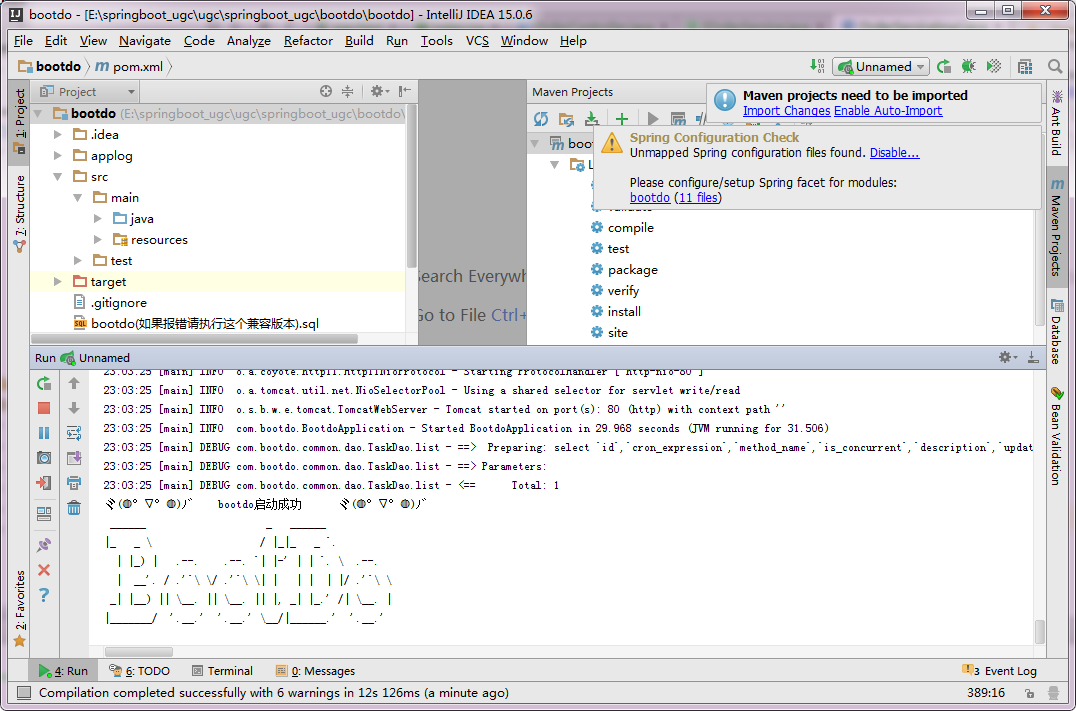Open Search Everywhere magnifier icon
This screenshot has height=711, width=1076.
1055,67
